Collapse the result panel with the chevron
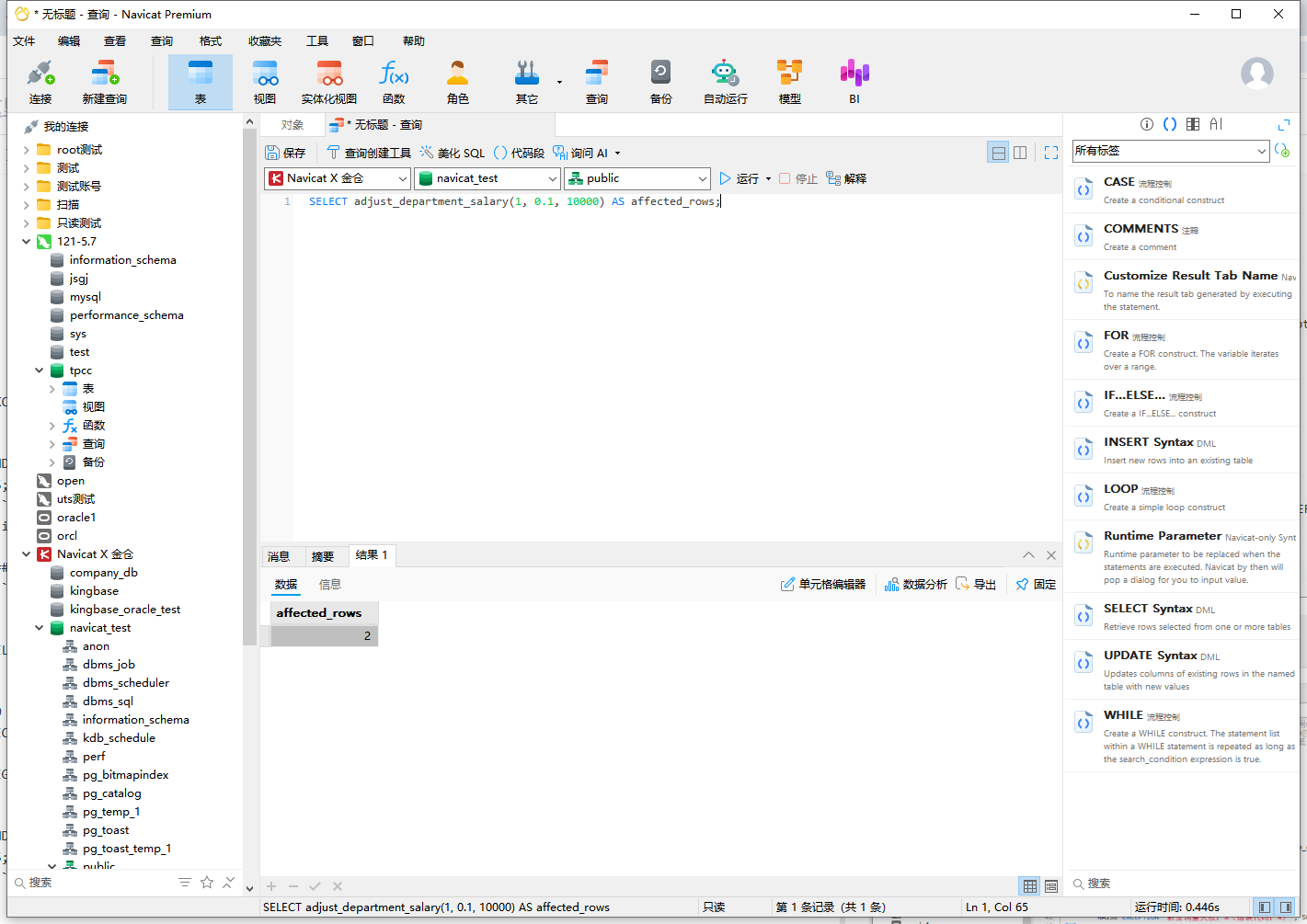The height and width of the screenshot is (924, 1307). tap(1028, 555)
